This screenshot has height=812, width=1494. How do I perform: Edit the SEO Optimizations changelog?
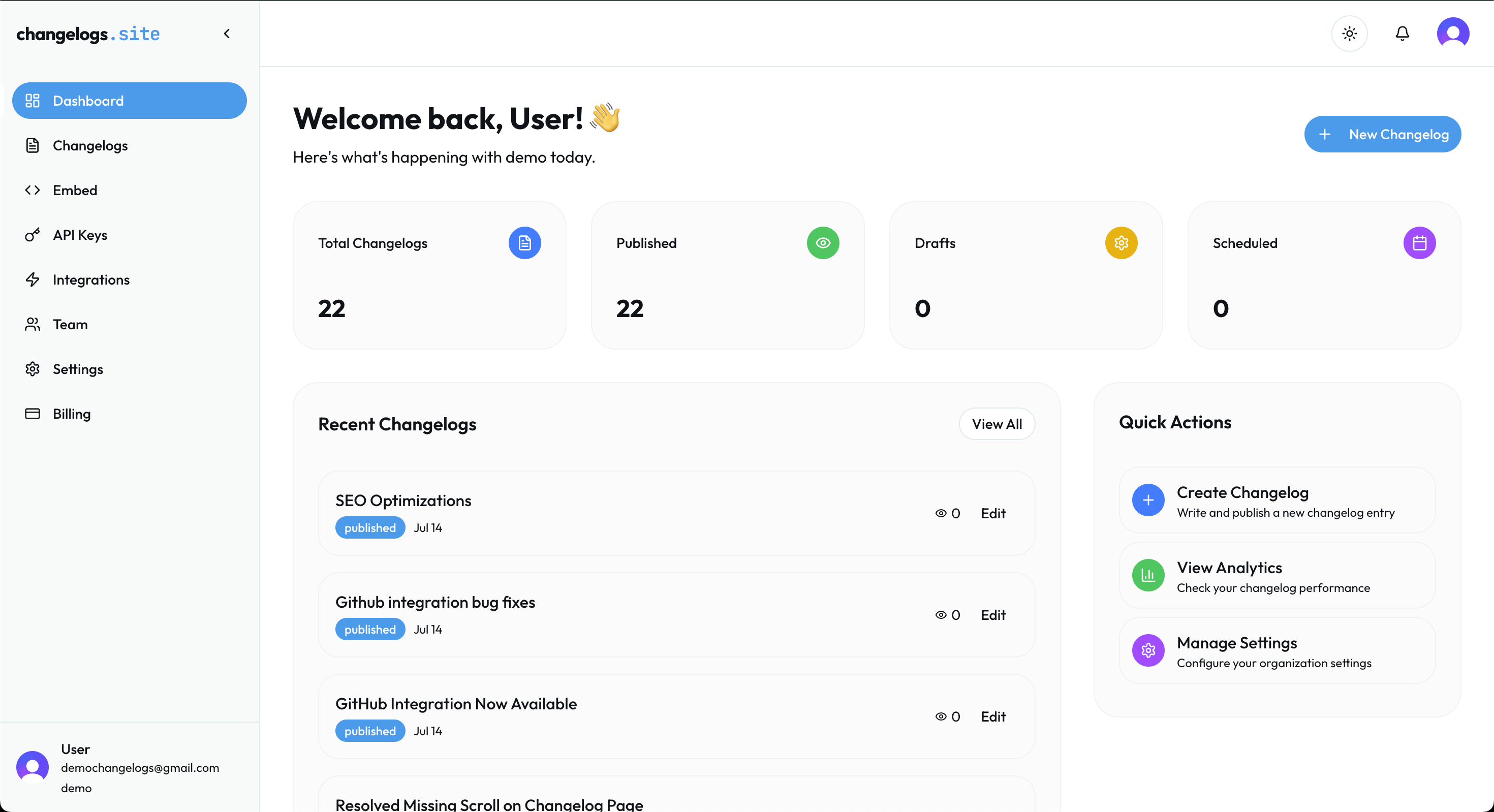[x=993, y=513]
